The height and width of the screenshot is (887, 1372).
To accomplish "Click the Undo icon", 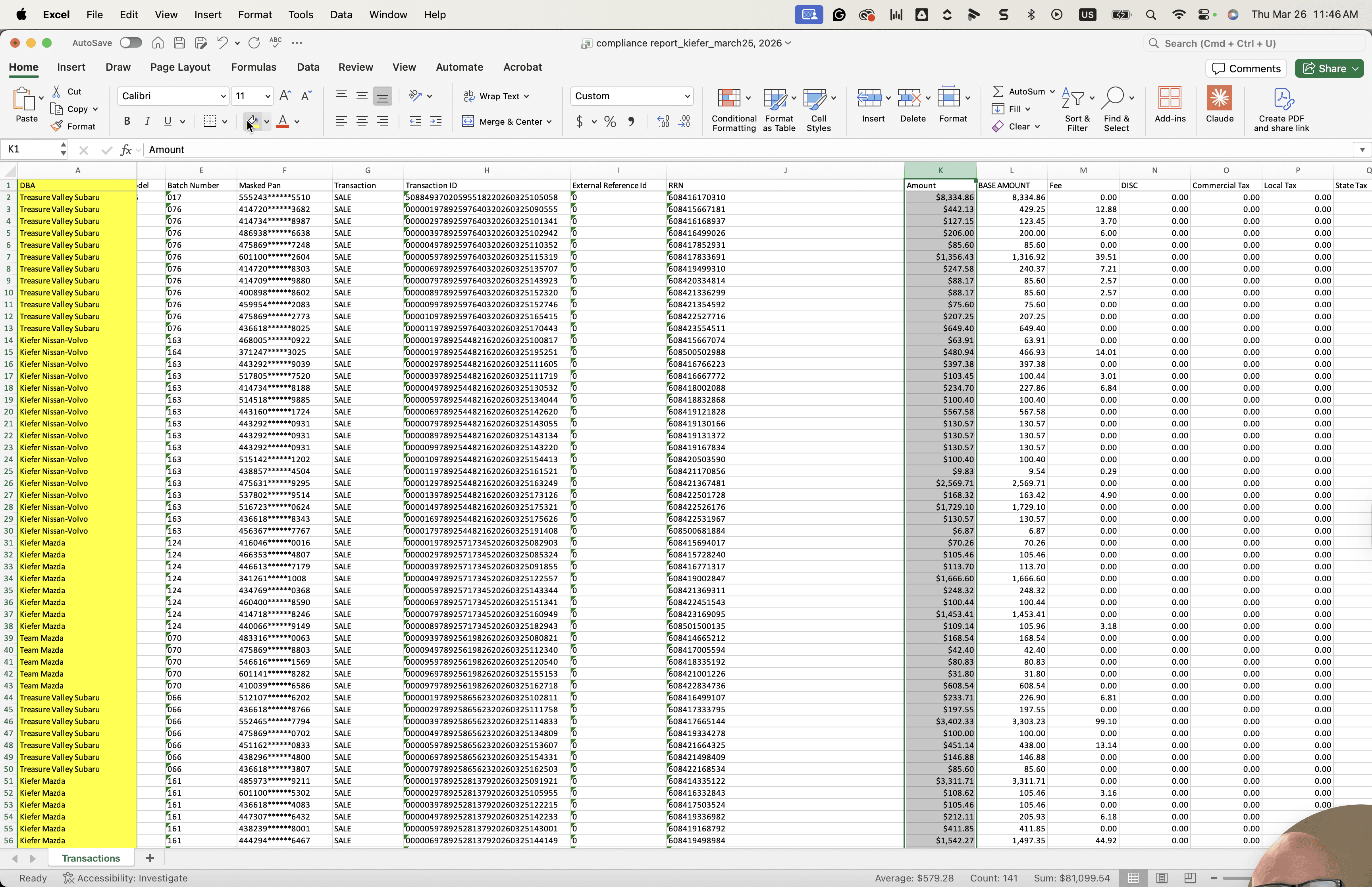I will tap(222, 42).
